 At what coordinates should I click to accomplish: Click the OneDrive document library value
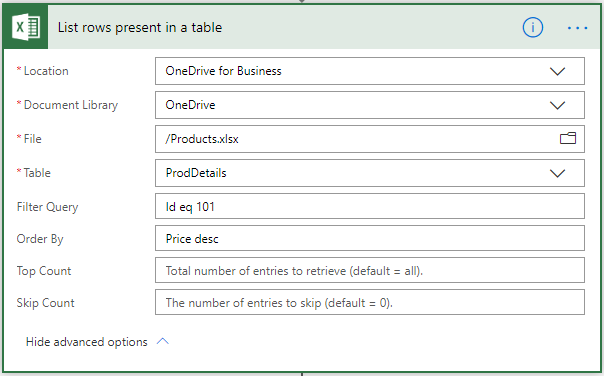190,105
